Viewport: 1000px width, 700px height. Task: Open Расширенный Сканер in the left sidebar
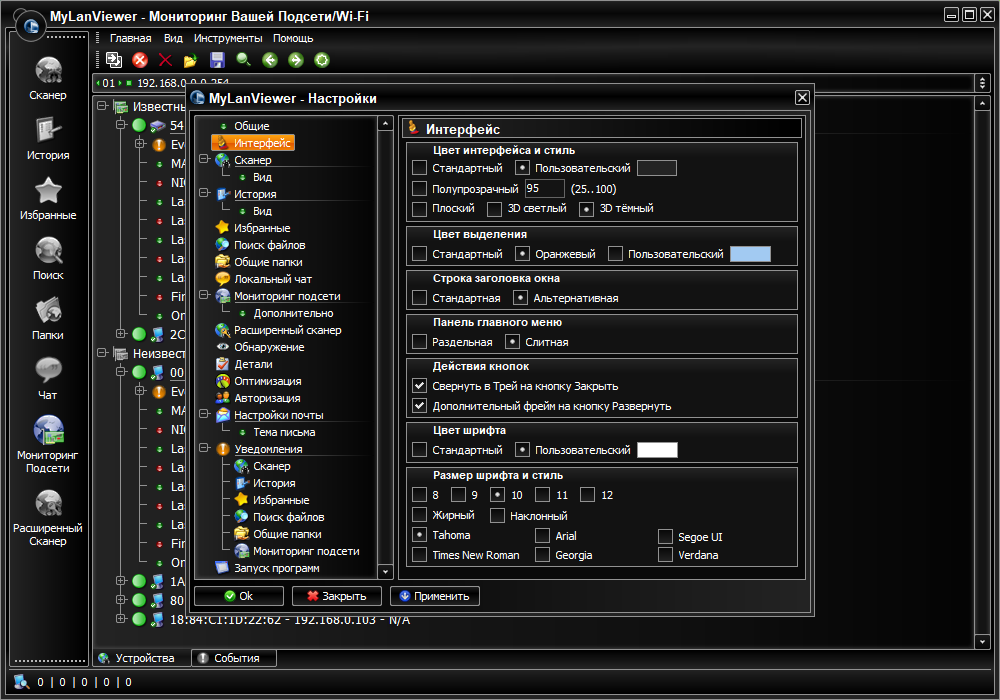pyautogui.click(x=48, y=518)
